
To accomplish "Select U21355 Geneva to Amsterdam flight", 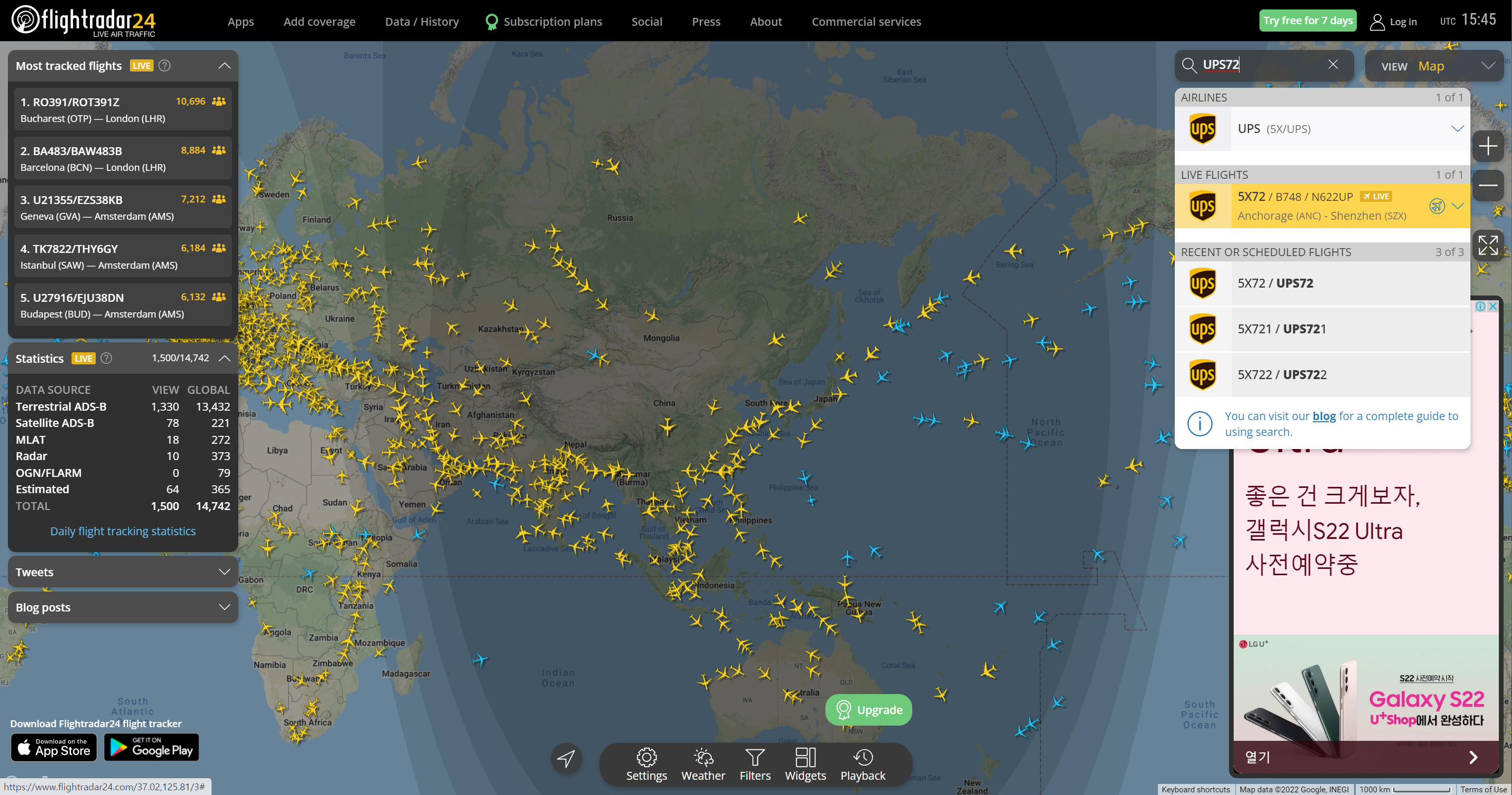I will (123, 207).
